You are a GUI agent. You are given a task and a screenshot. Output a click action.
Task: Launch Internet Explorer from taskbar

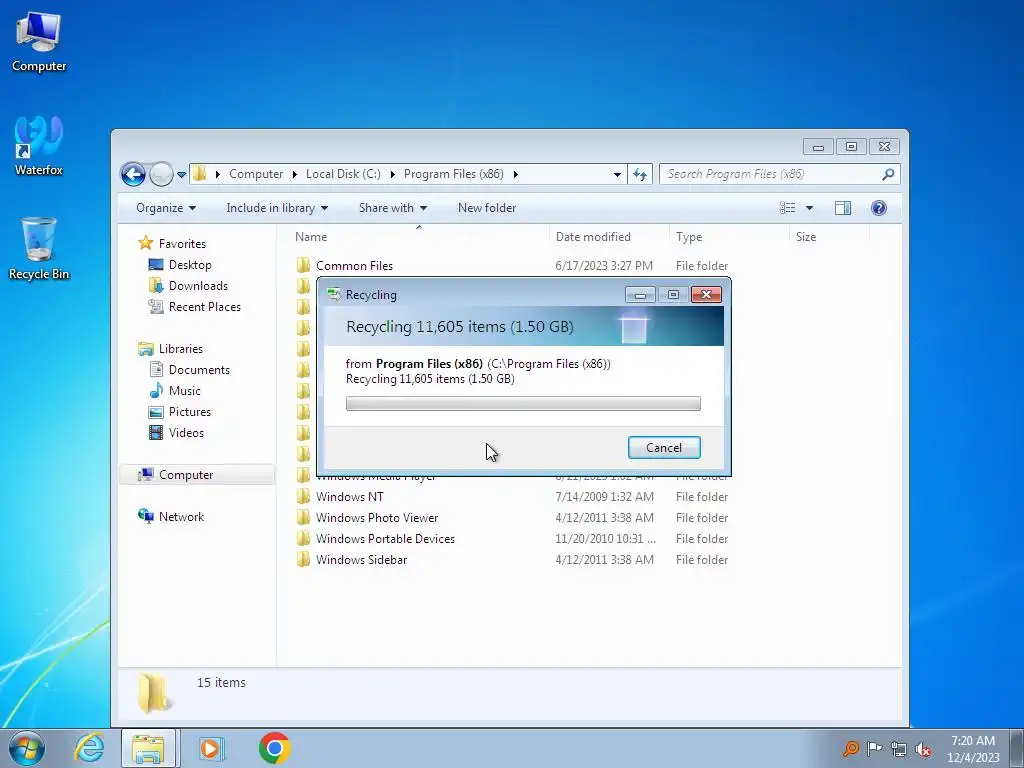89,748
